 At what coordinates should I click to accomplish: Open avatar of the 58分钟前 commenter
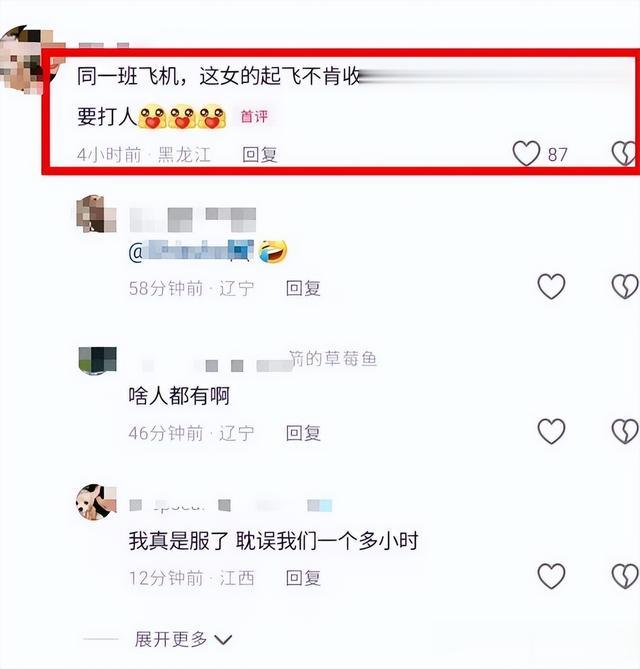(96, 214)
